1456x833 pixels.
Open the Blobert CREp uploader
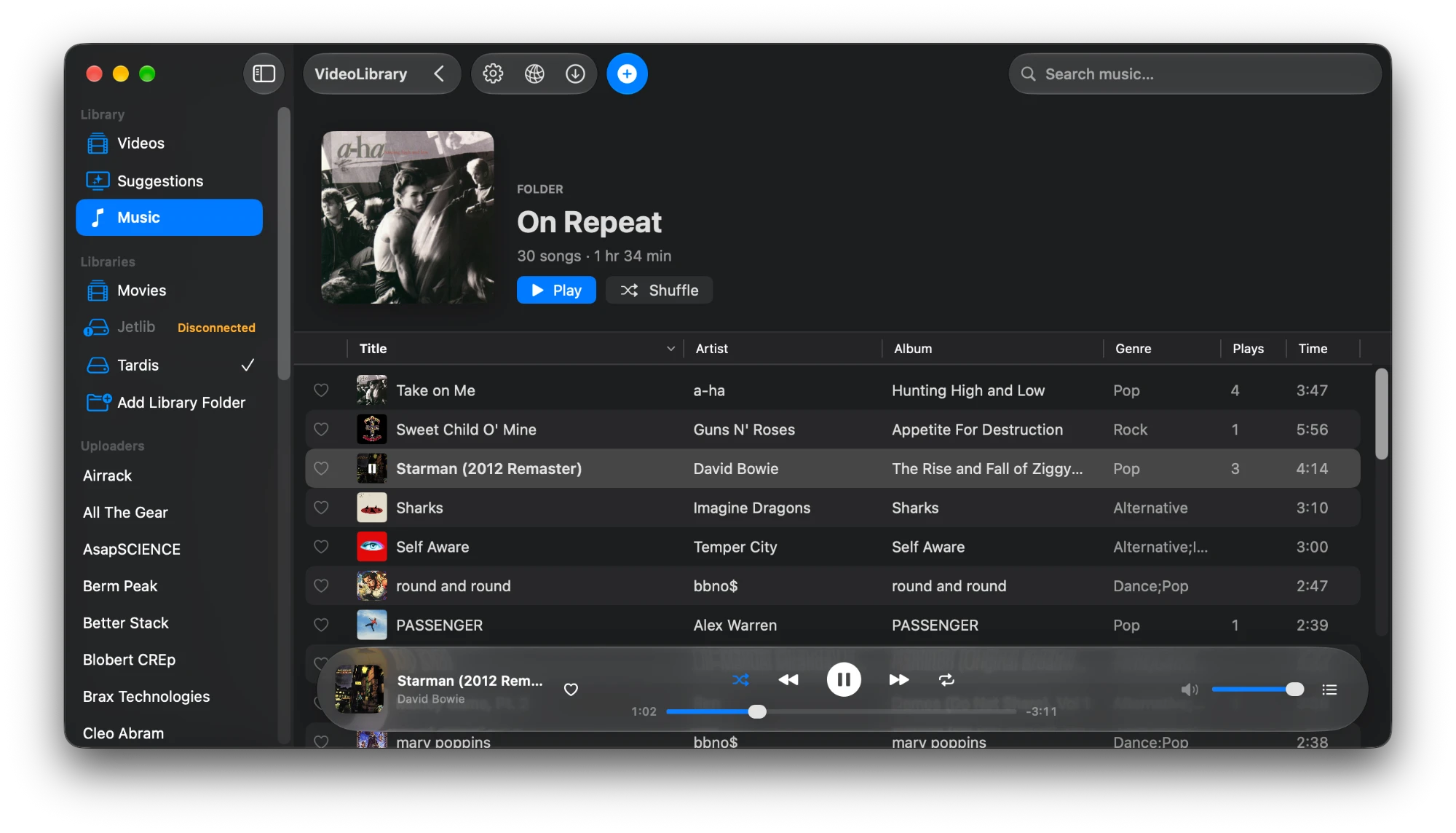pos(129,660)
